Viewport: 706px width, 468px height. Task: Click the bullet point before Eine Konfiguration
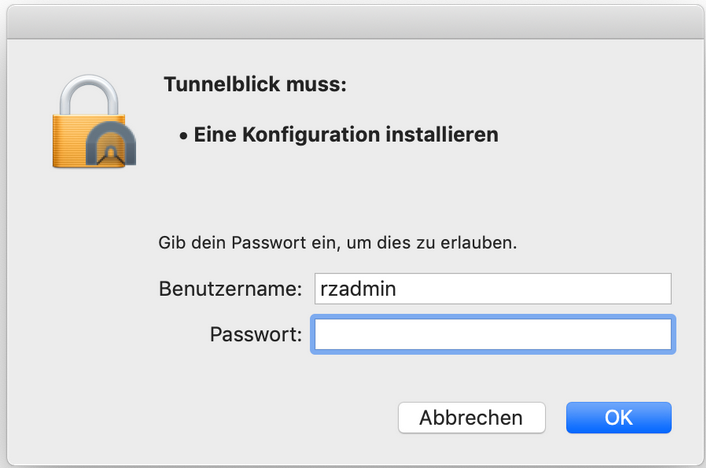pyautogui.click(x=183, y=135)
